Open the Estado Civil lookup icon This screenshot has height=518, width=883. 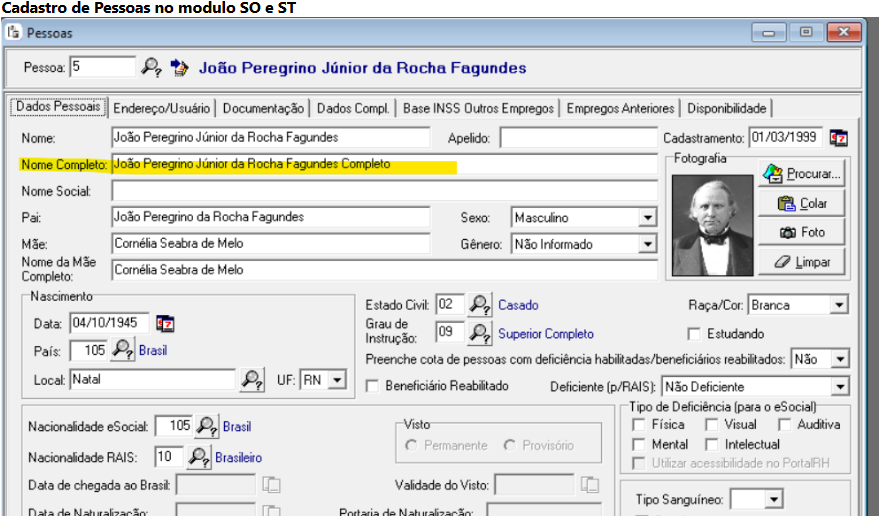[481, 305]
